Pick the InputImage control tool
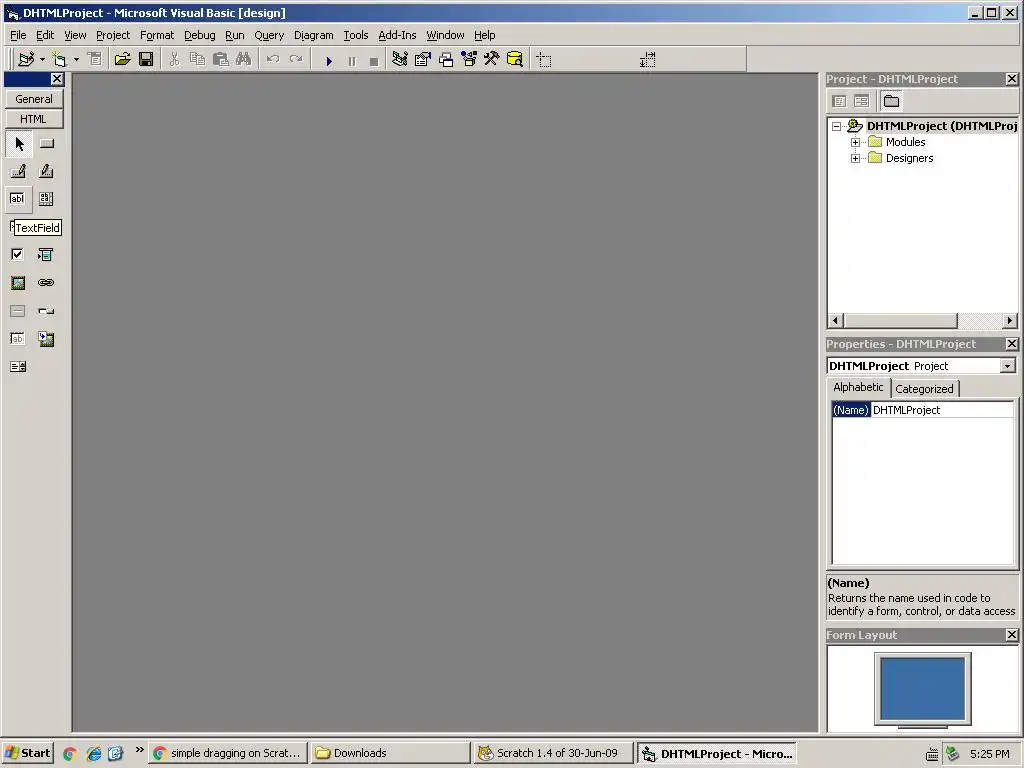This screenshot has width=1024, height=768. click(x=46, y=338)
